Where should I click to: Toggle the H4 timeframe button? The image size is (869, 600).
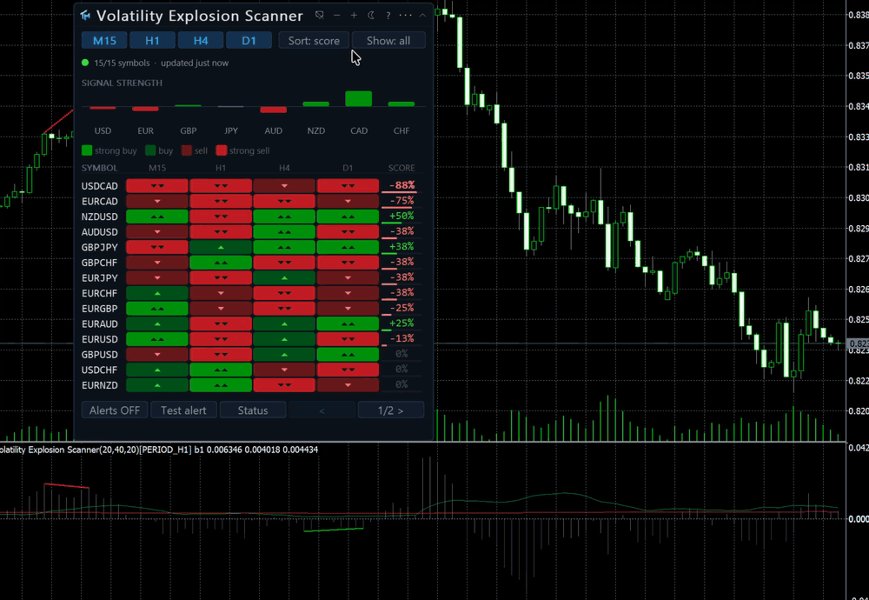[201, 40]
